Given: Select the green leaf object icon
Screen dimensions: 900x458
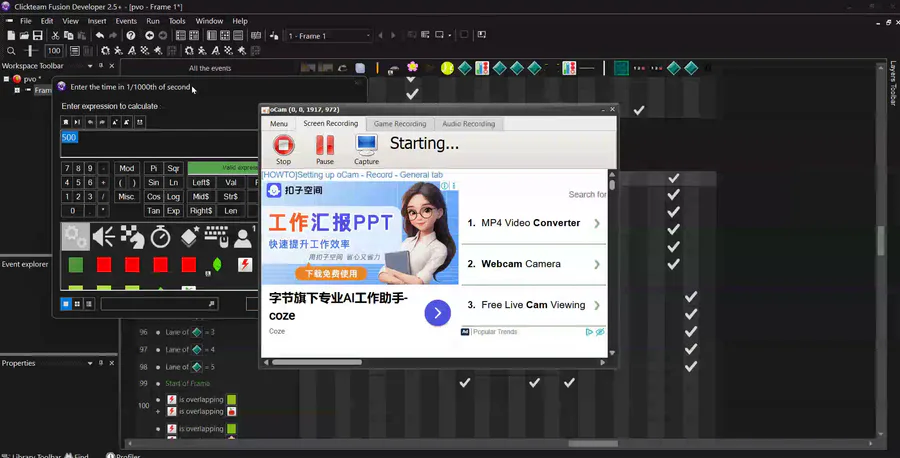Looking at the screenshot, I should tap(217, 265).
